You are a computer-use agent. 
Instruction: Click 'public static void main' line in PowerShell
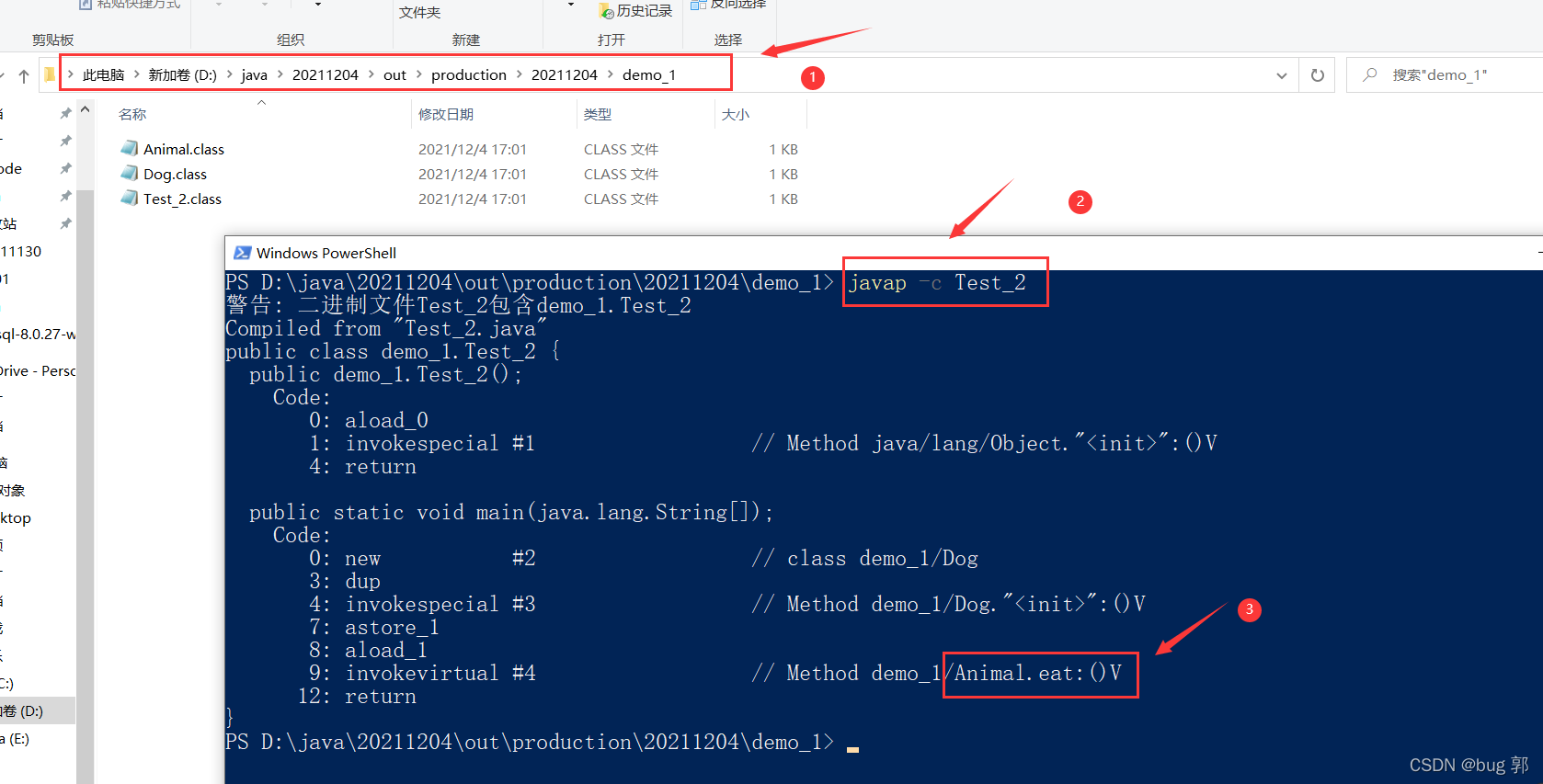coord(511,512)
